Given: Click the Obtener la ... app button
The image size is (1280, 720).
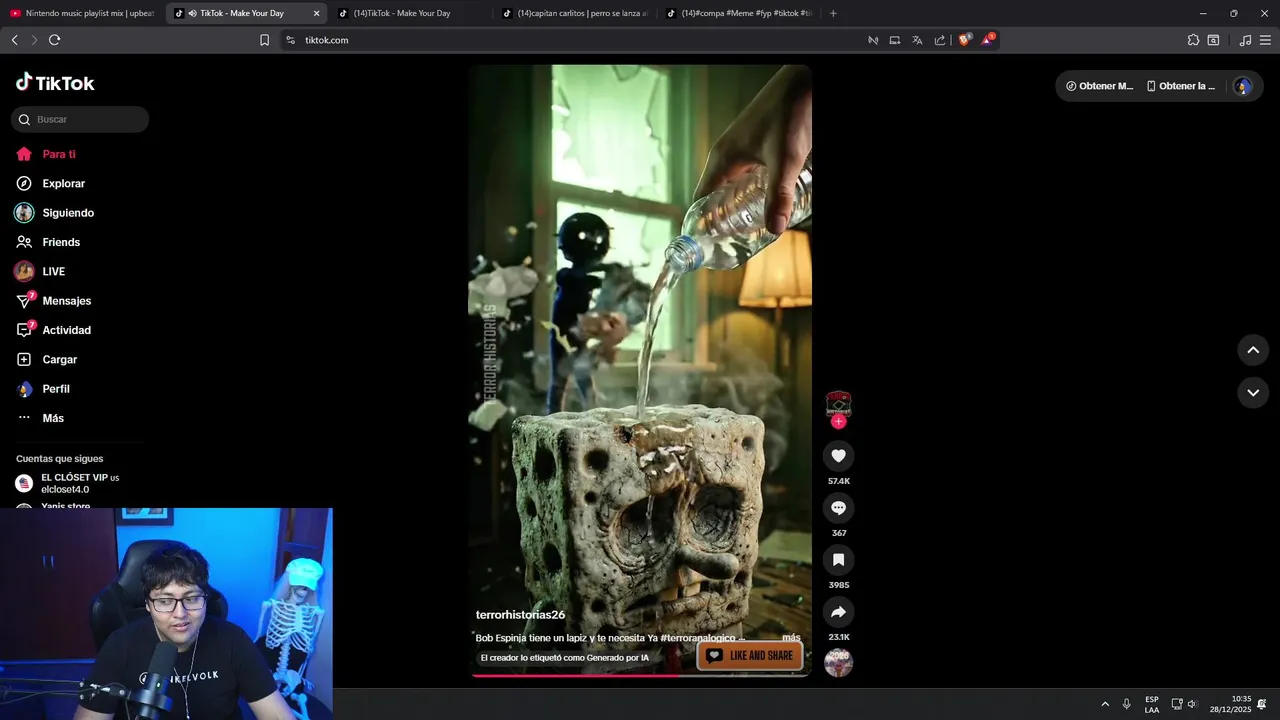Looking at the screenshot, I should click(1181, 86).
